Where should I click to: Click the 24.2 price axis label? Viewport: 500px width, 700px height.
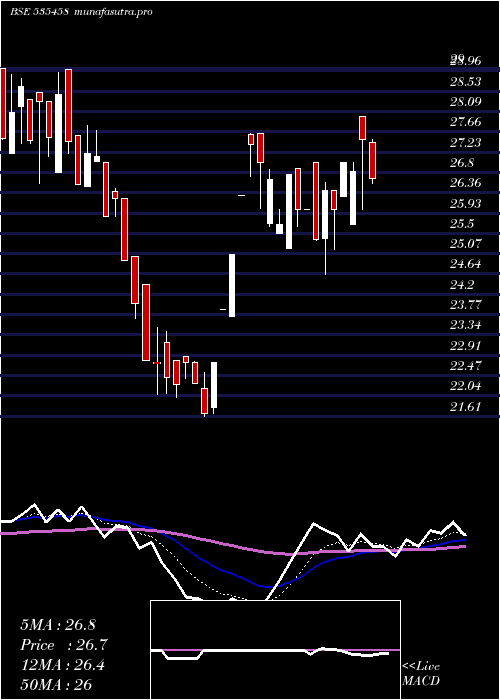coord(462,285)
